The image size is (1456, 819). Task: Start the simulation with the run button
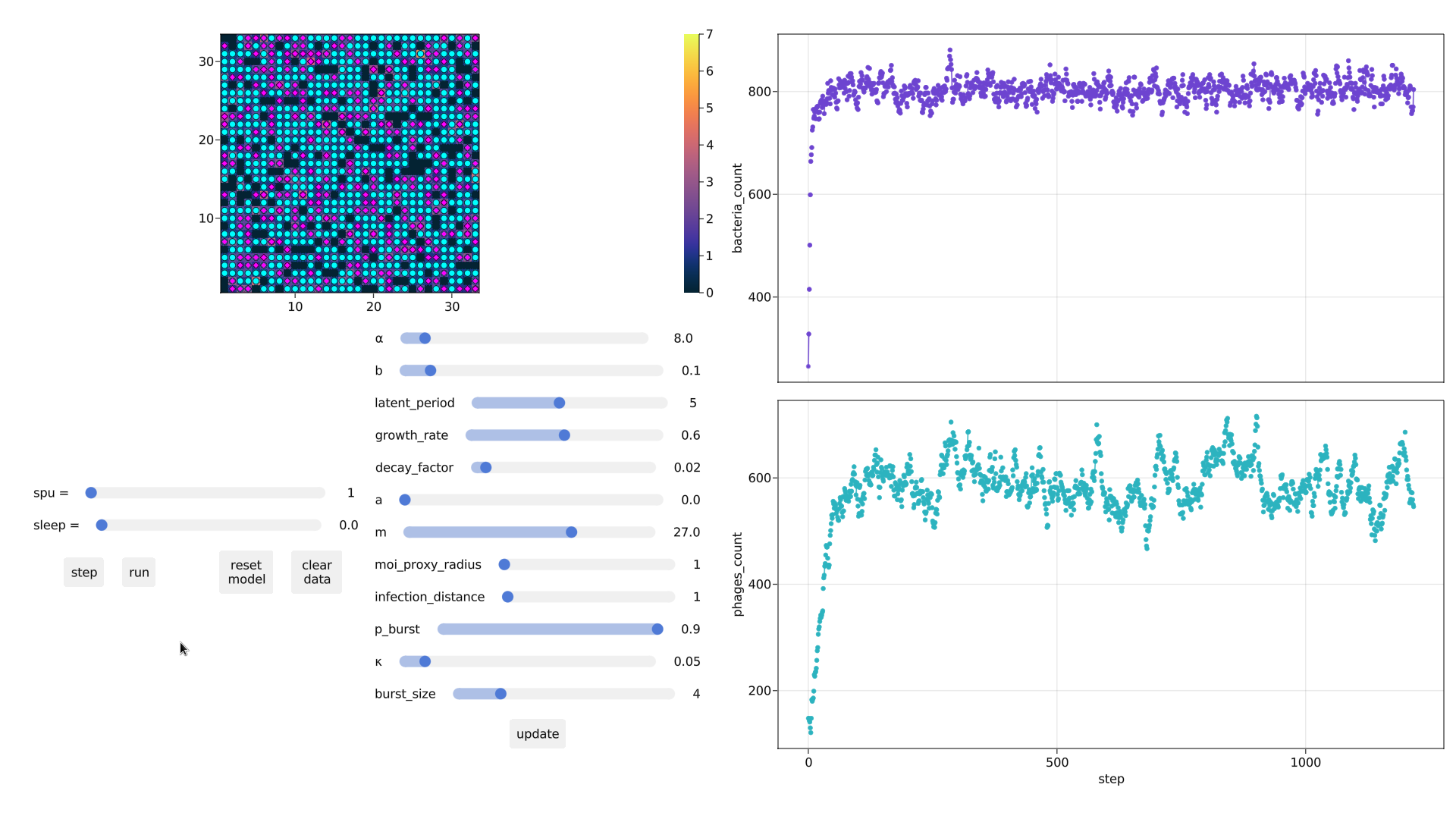(139, 573)
